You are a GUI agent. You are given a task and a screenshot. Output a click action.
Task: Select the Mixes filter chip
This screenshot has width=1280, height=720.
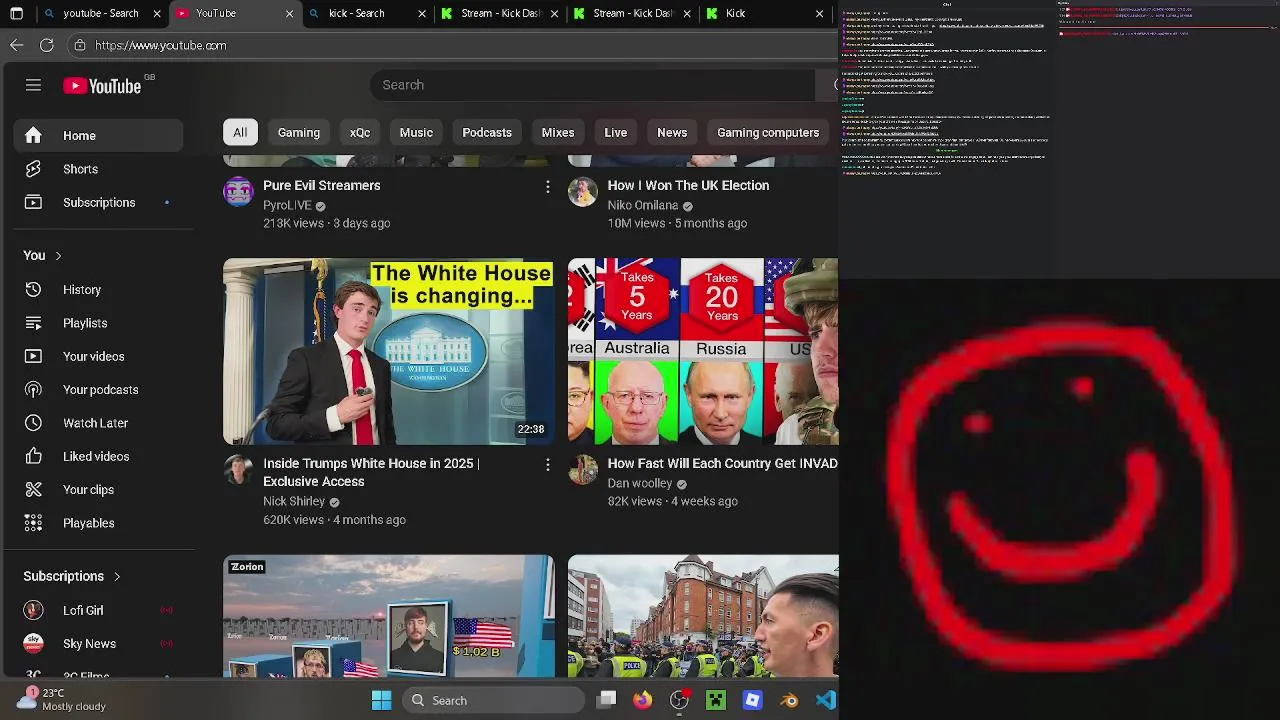558,133
